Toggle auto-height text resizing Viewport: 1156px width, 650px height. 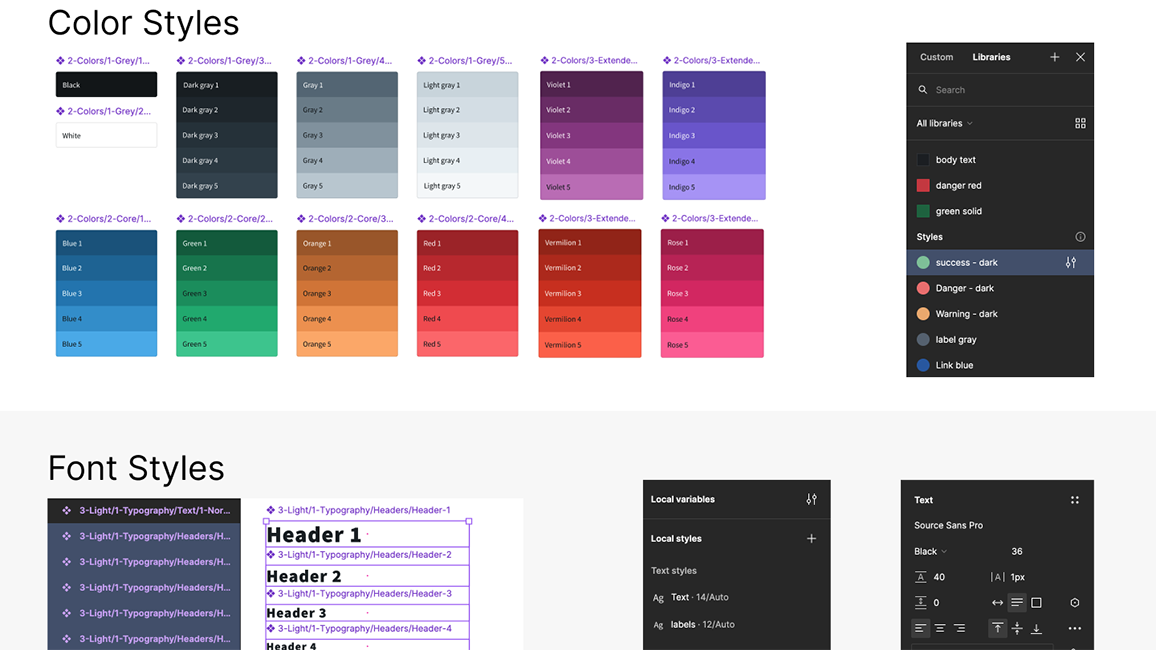pos(1017,600)
